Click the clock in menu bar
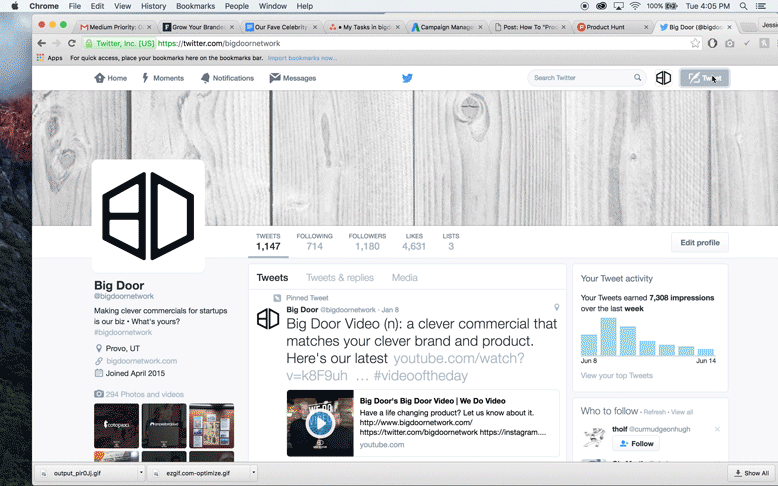This screenshot has width=778, height=486. point(708,6)
